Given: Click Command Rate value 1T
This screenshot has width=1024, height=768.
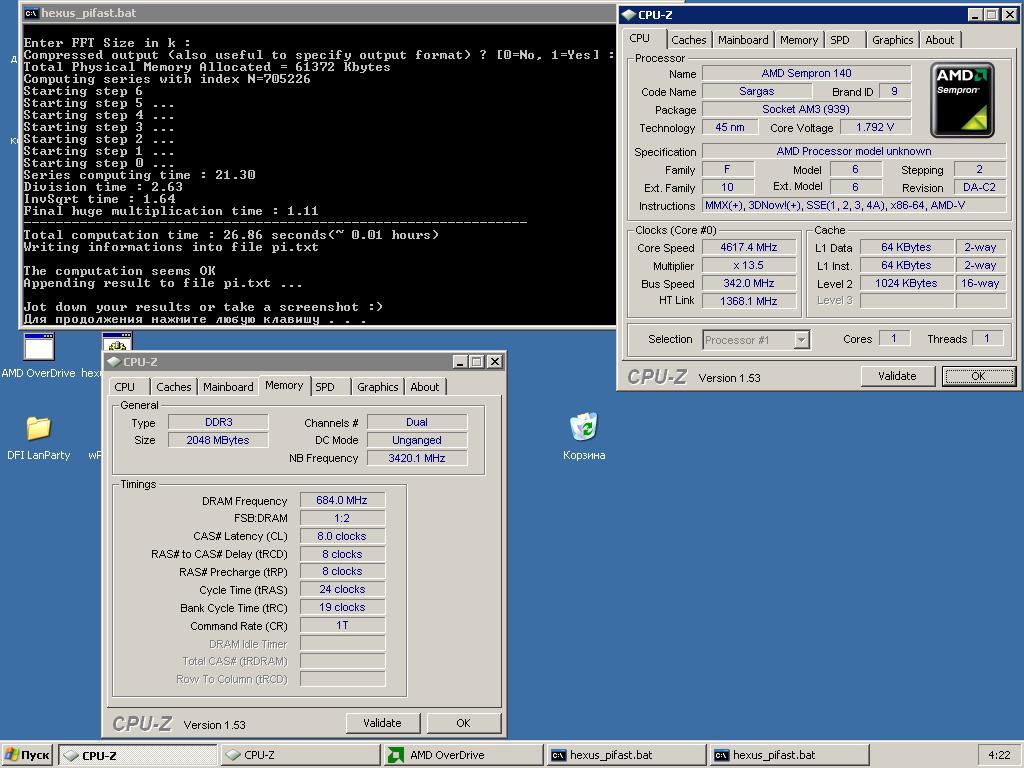Looking at the screenshot, I should [342, 626].
